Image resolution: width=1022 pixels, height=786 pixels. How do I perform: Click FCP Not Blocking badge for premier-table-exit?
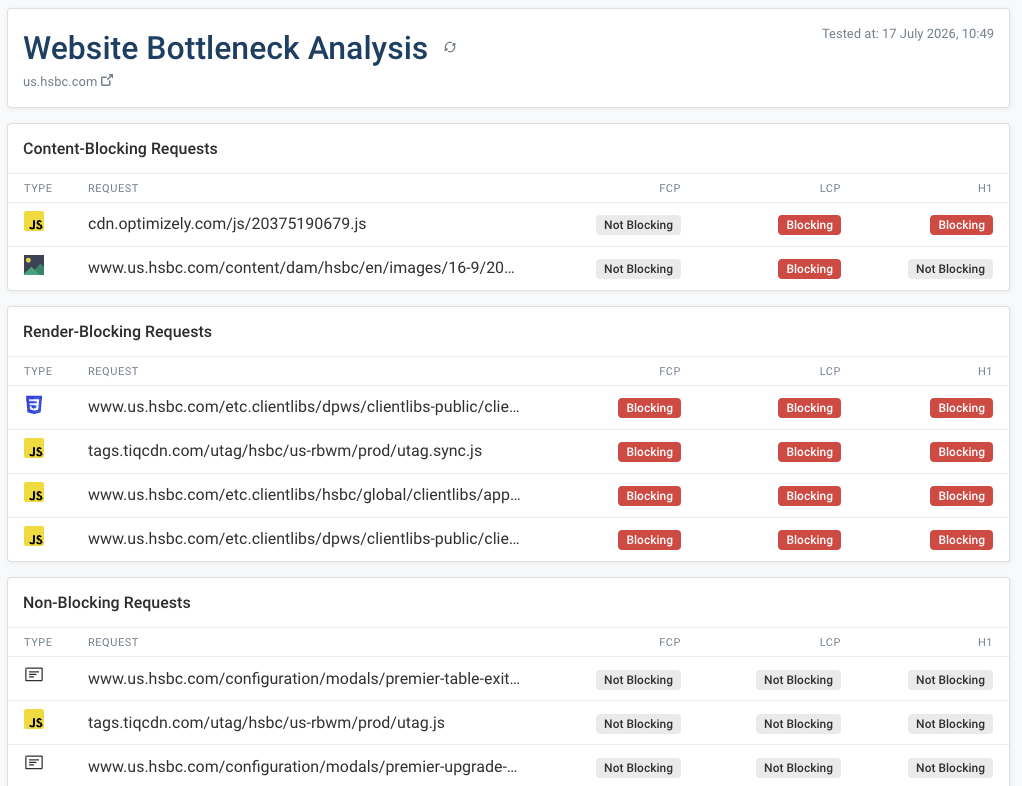638,680
